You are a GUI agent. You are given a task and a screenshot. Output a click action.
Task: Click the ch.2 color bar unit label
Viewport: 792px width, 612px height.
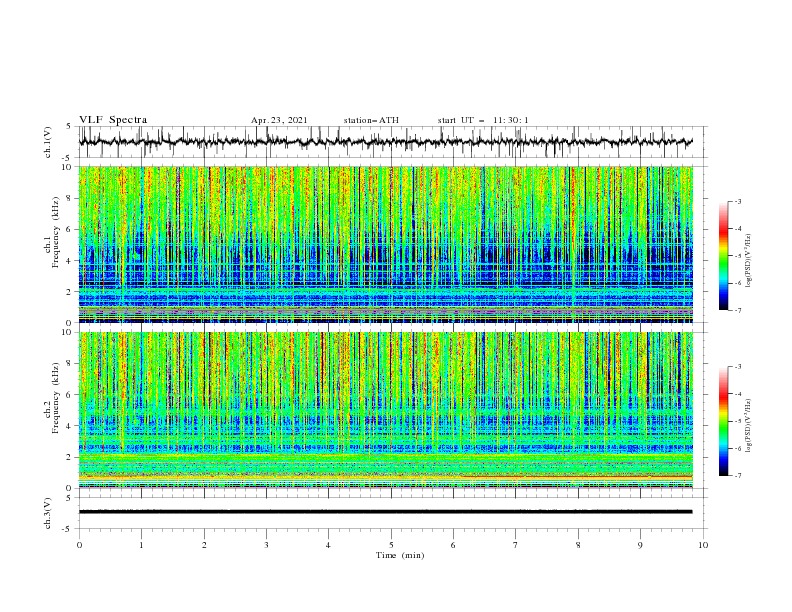749,425
